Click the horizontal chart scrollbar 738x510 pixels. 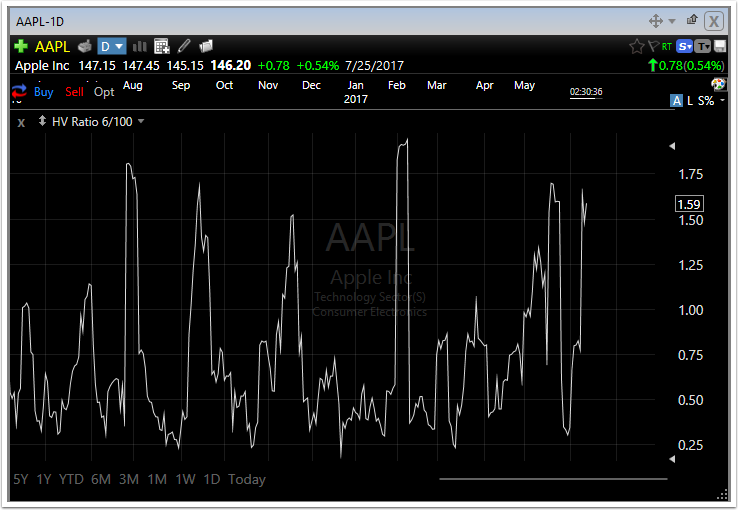coord(553,479)
